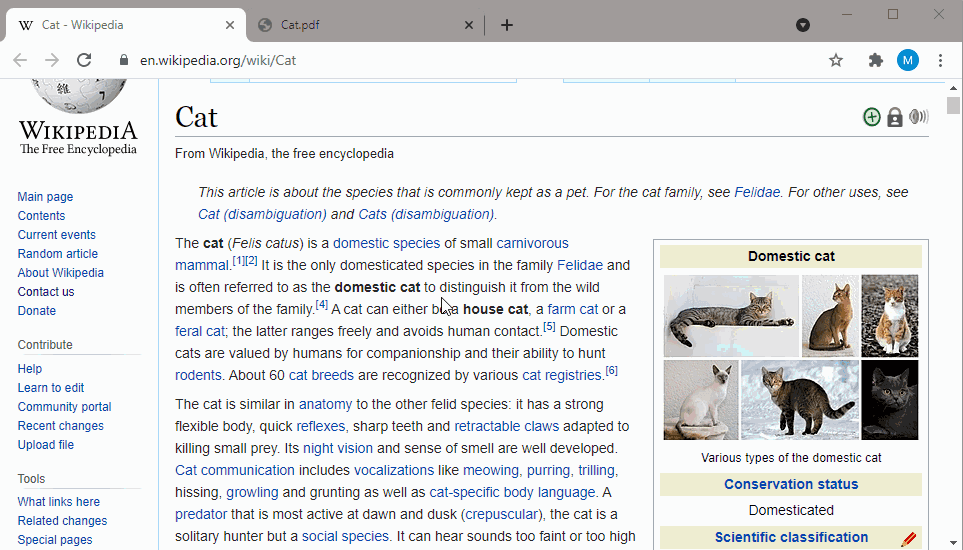This screenshot has height=550, width=963.
Task: Click the retractable claws link
Action: click(x=507, y=426)
